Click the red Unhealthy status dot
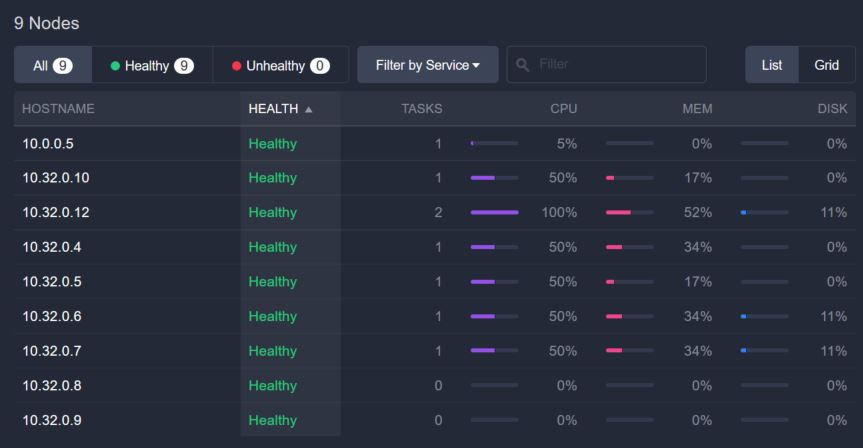 point(237,66)
